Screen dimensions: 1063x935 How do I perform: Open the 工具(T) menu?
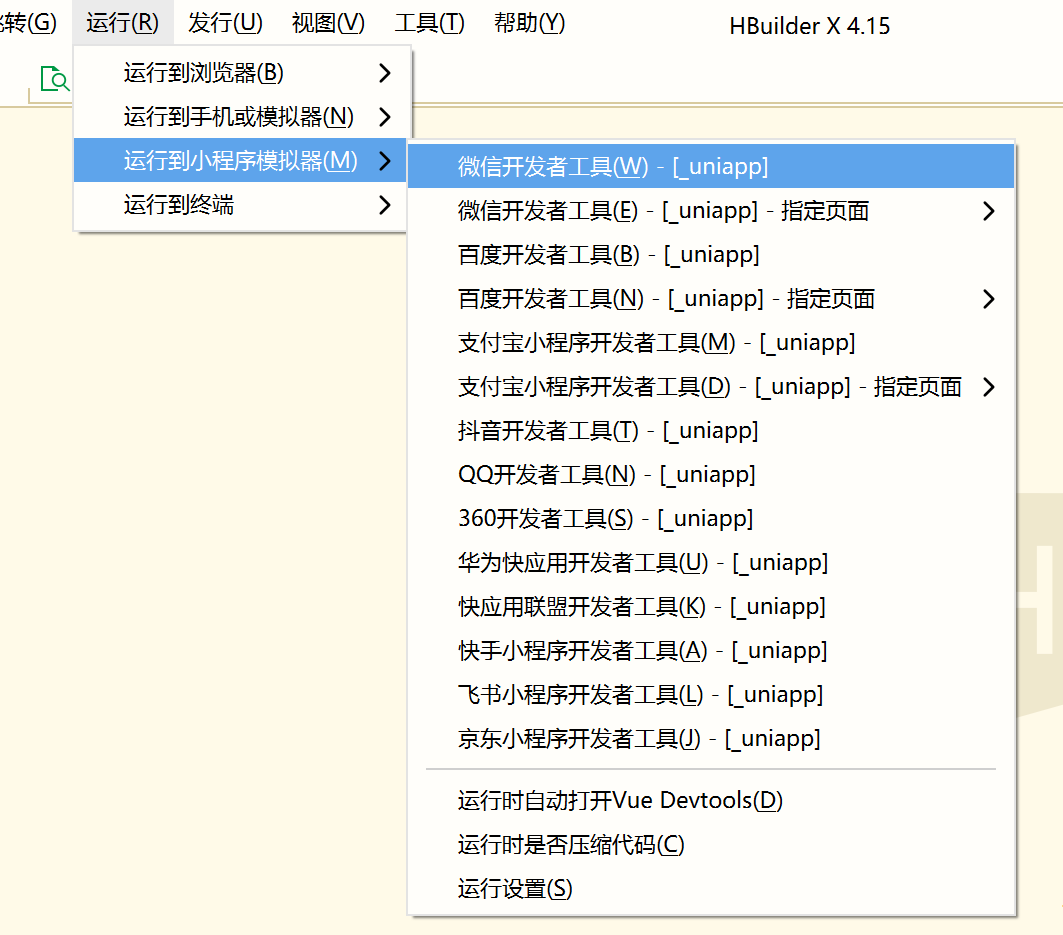pyautogui.click(x=430, y=23)
